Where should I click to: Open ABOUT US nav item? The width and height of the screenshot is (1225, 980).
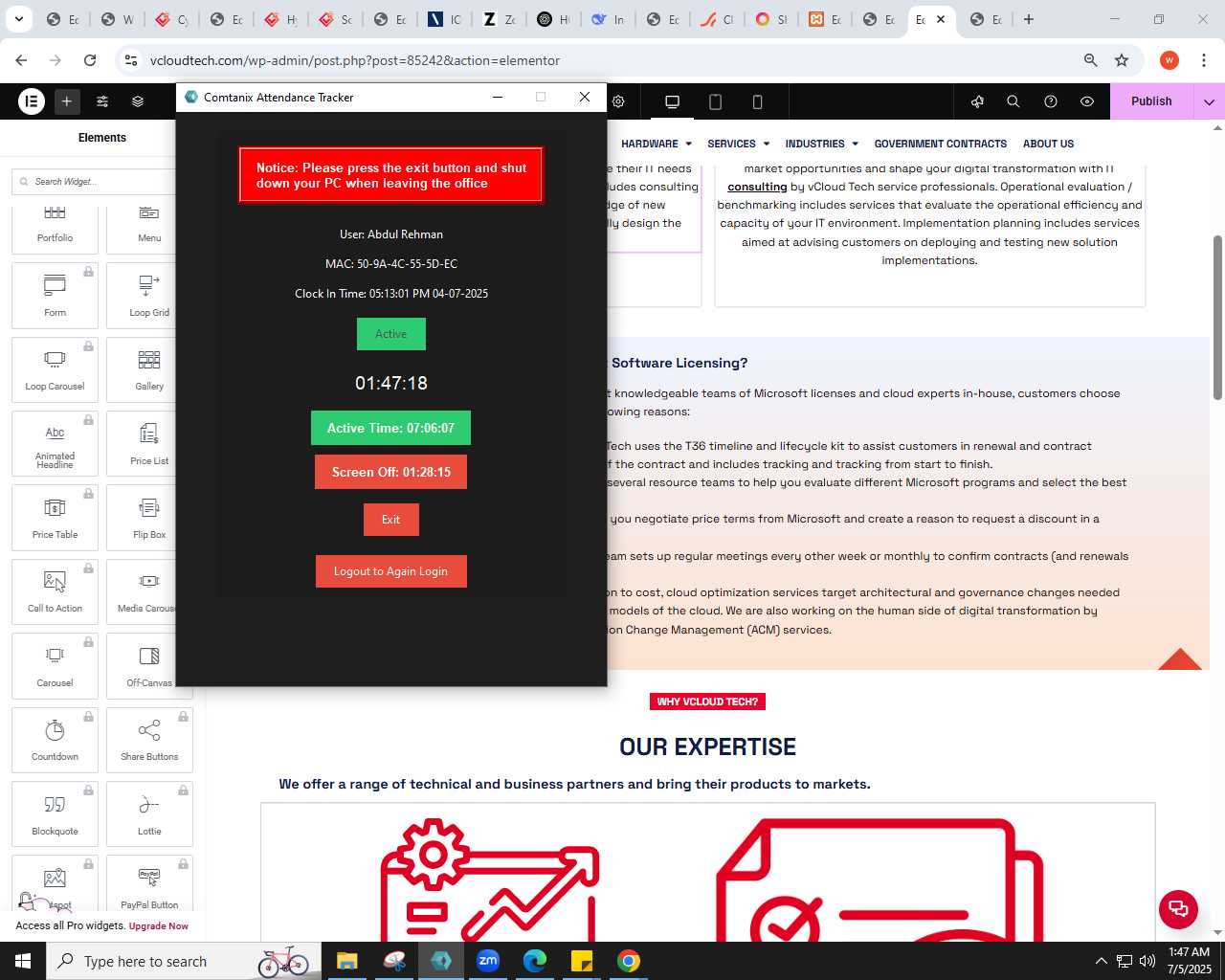[1048, 144]
